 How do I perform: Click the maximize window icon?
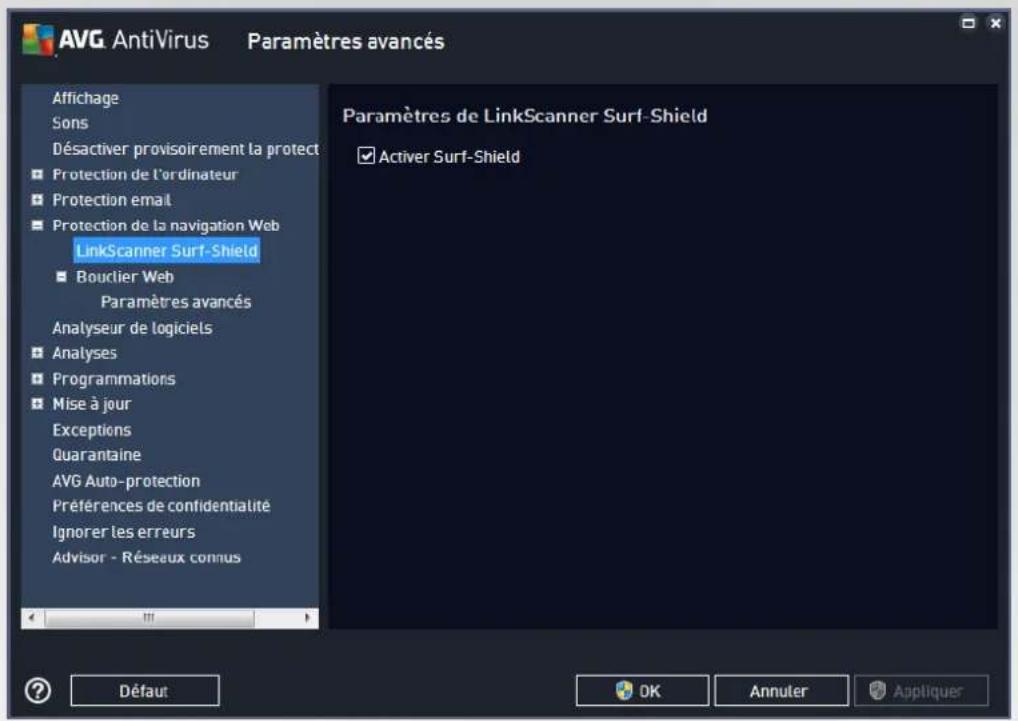pyautogui.click(x=968, y=23)
